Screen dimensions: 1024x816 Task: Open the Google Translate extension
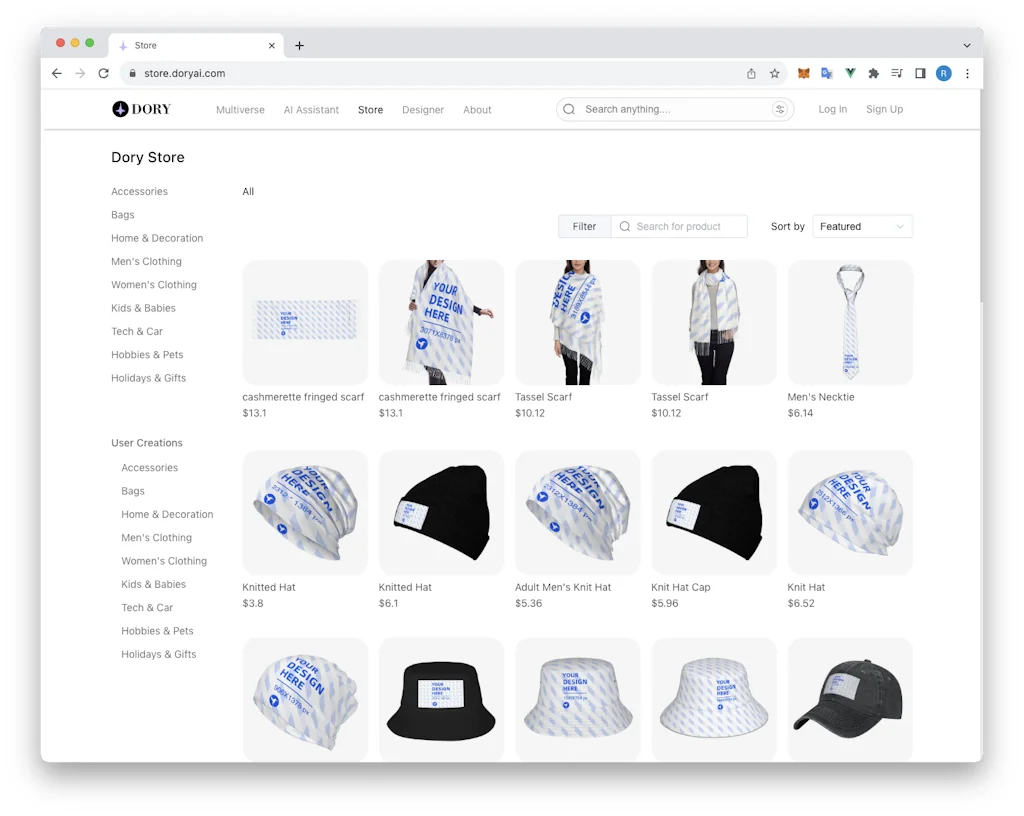[x=827, y=74]
